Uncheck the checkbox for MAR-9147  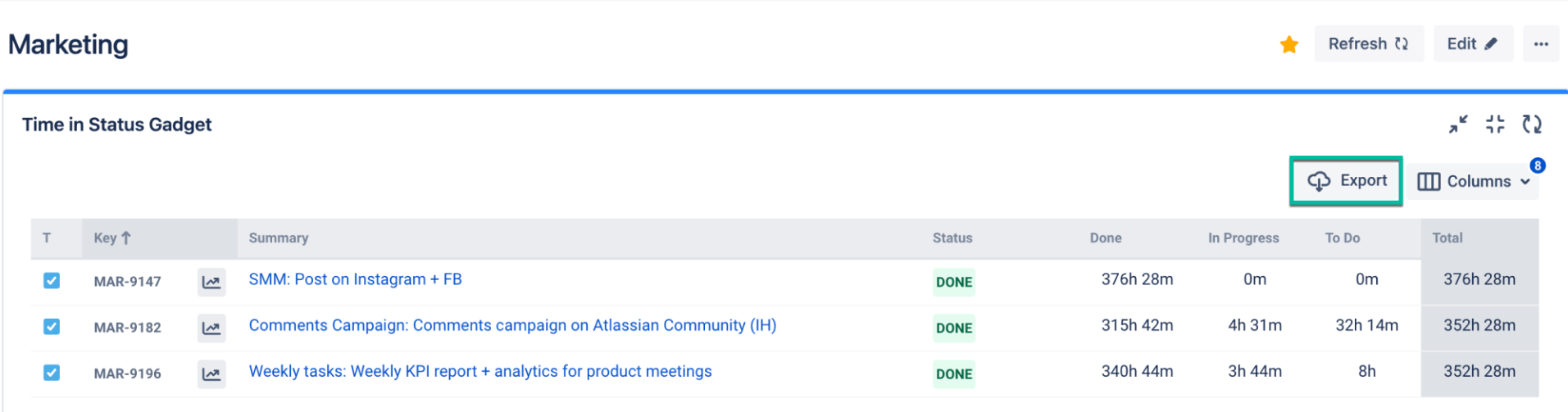coord(52,281)
